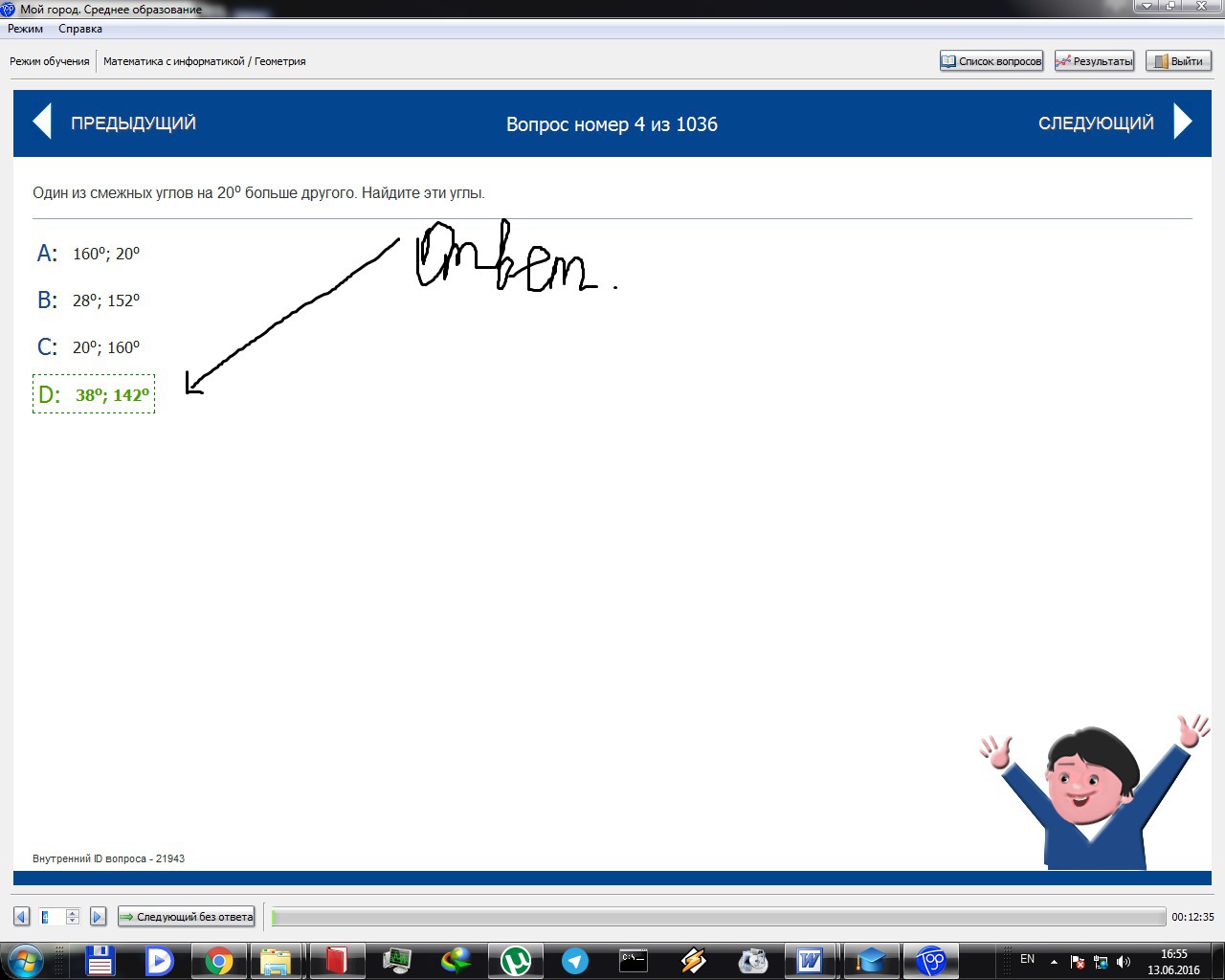Select answer B: 28°; 152°

tap(105, 301)
